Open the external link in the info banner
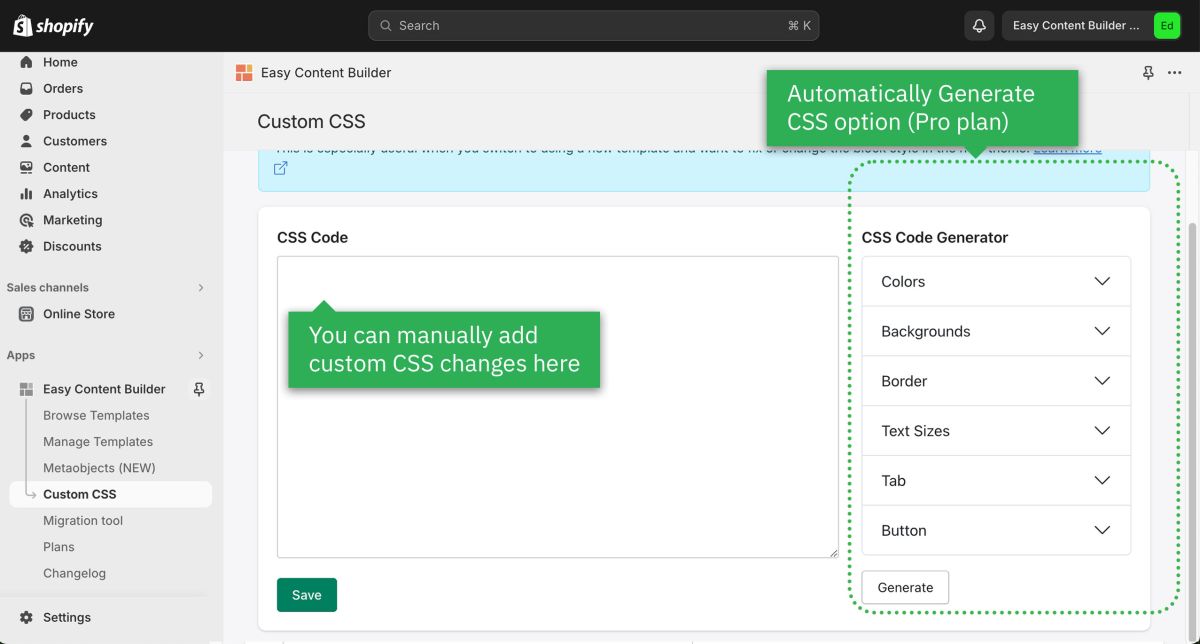 [281, 168]
